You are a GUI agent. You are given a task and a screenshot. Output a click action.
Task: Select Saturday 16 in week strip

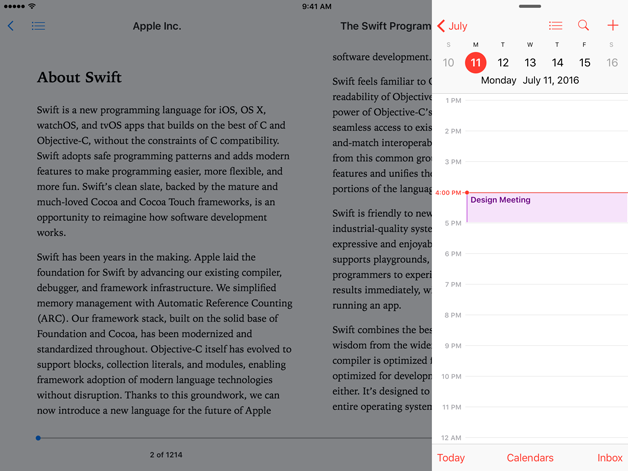point(612,62)
